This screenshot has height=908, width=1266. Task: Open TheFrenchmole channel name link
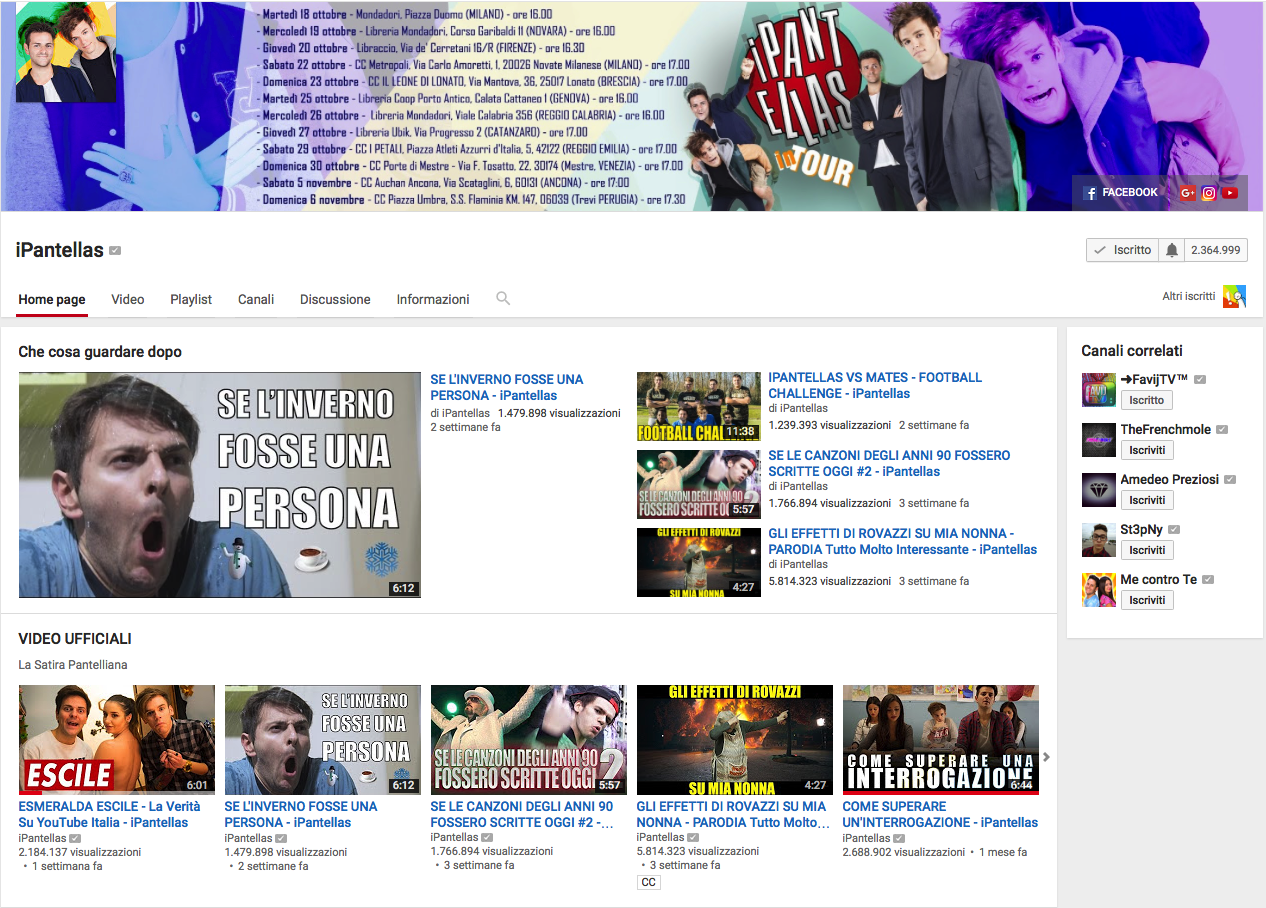[1165, 429]
